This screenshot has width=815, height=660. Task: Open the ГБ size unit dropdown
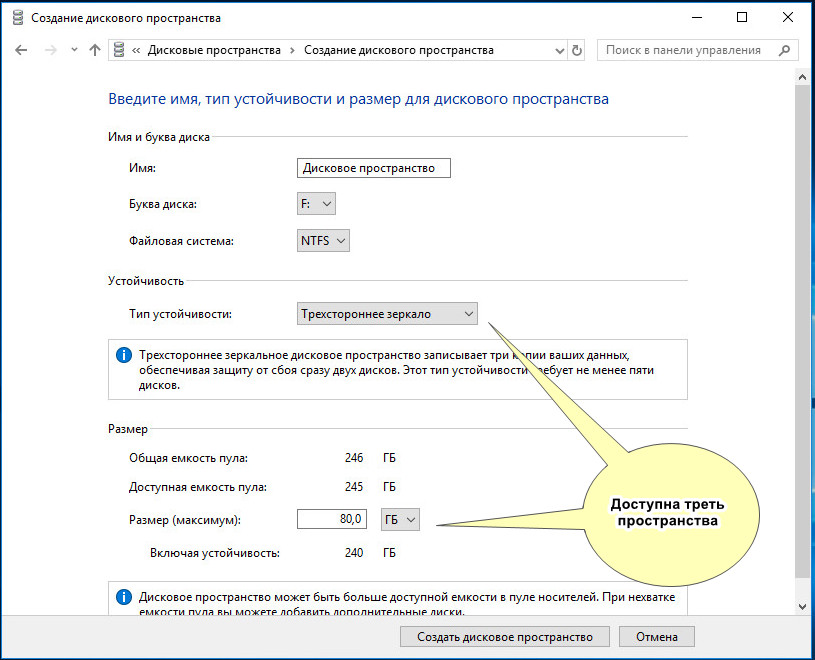pos(400,519)
